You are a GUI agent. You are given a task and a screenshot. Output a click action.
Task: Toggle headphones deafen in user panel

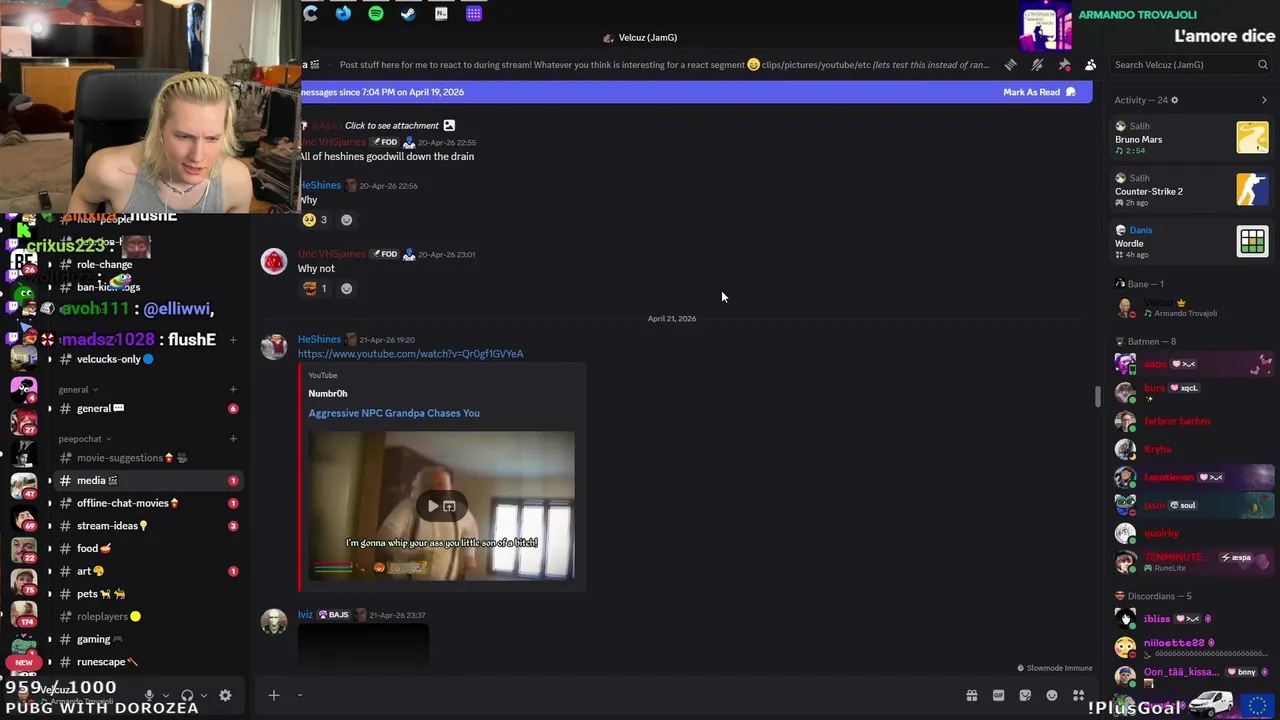187,695
